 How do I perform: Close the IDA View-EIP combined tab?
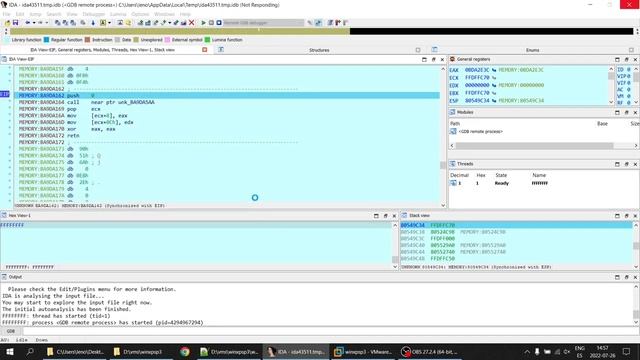pos(204,50)
